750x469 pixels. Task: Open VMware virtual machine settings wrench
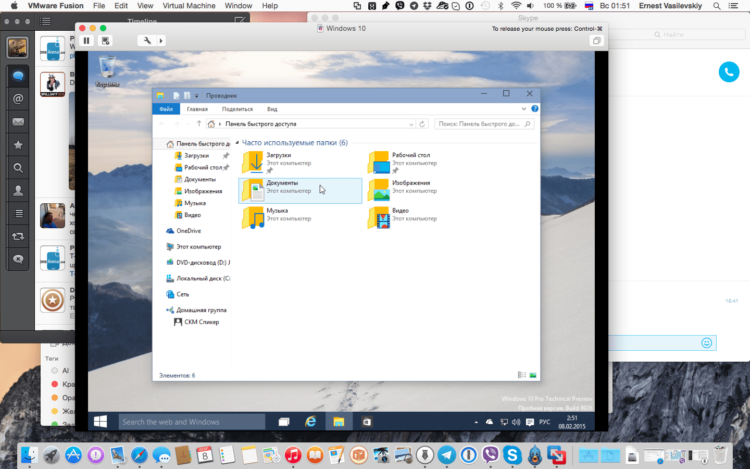147,41
